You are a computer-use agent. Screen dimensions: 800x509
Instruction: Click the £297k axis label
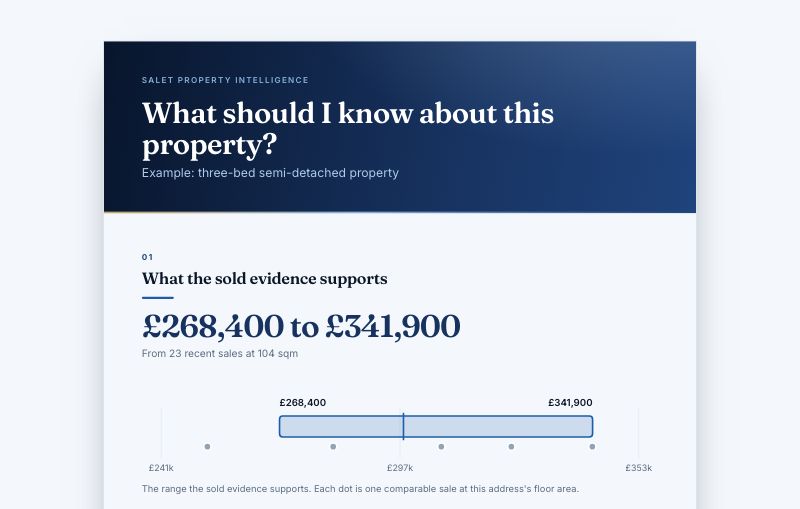[x=400, y=468]
